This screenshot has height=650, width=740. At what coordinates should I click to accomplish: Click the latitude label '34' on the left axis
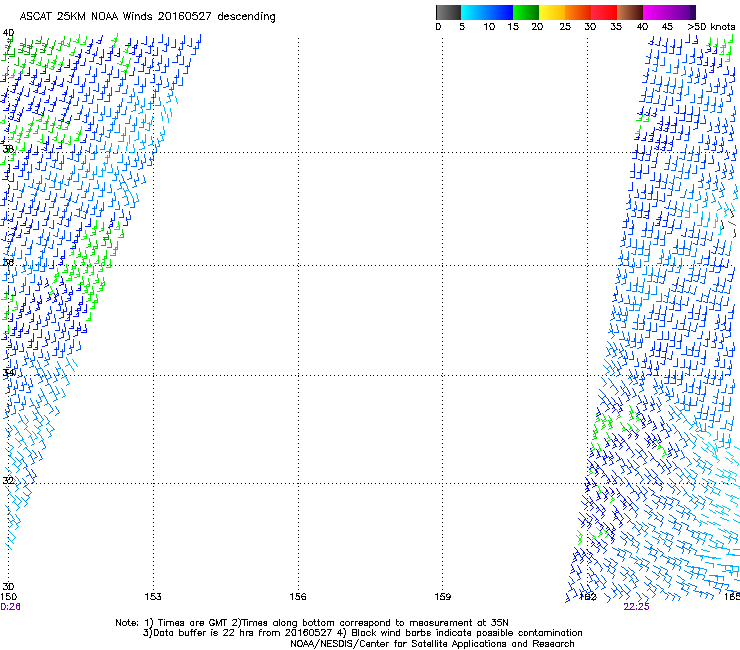[8, 373]
